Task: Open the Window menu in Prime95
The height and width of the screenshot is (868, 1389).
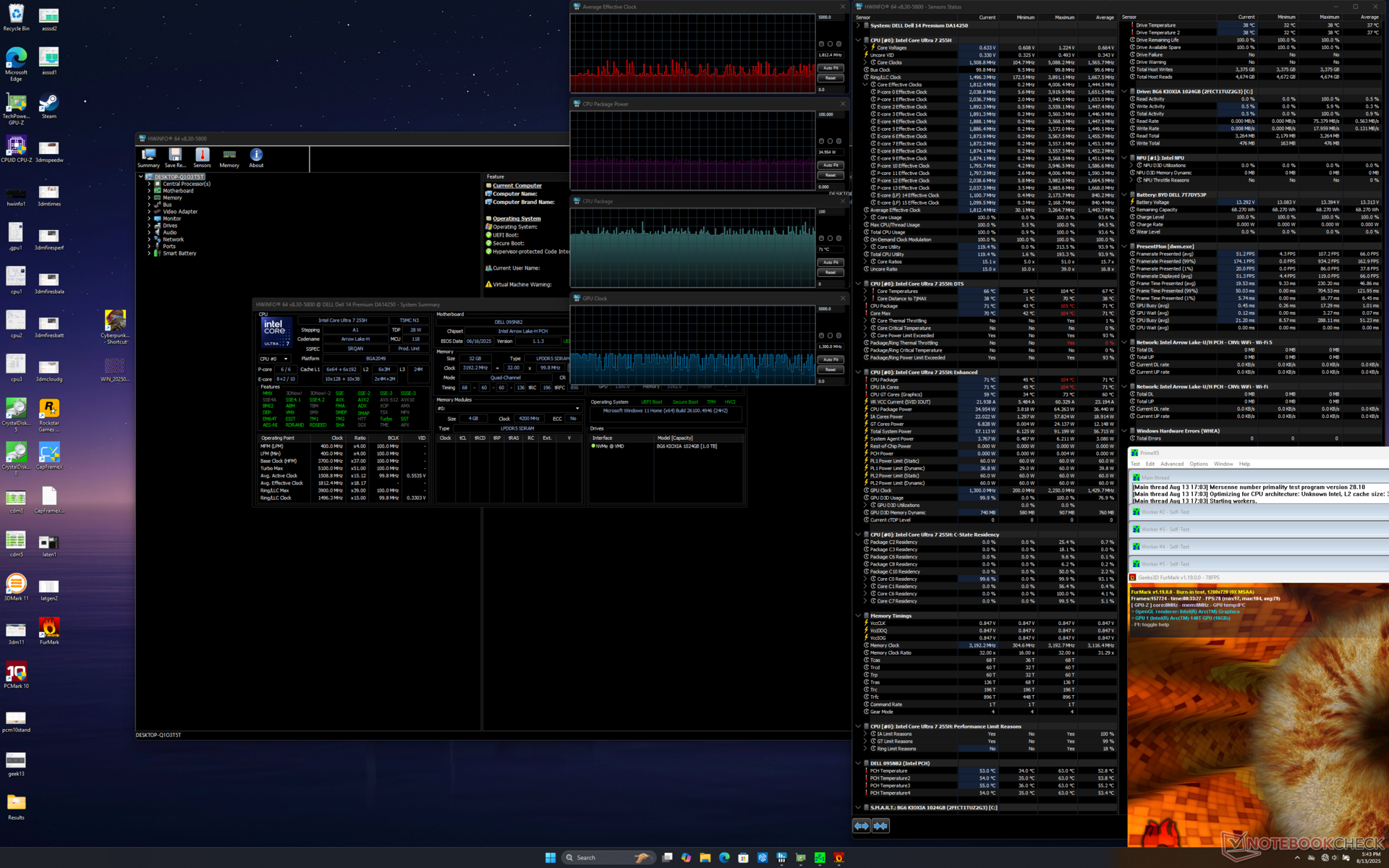Action: (x=1223, y=464)
